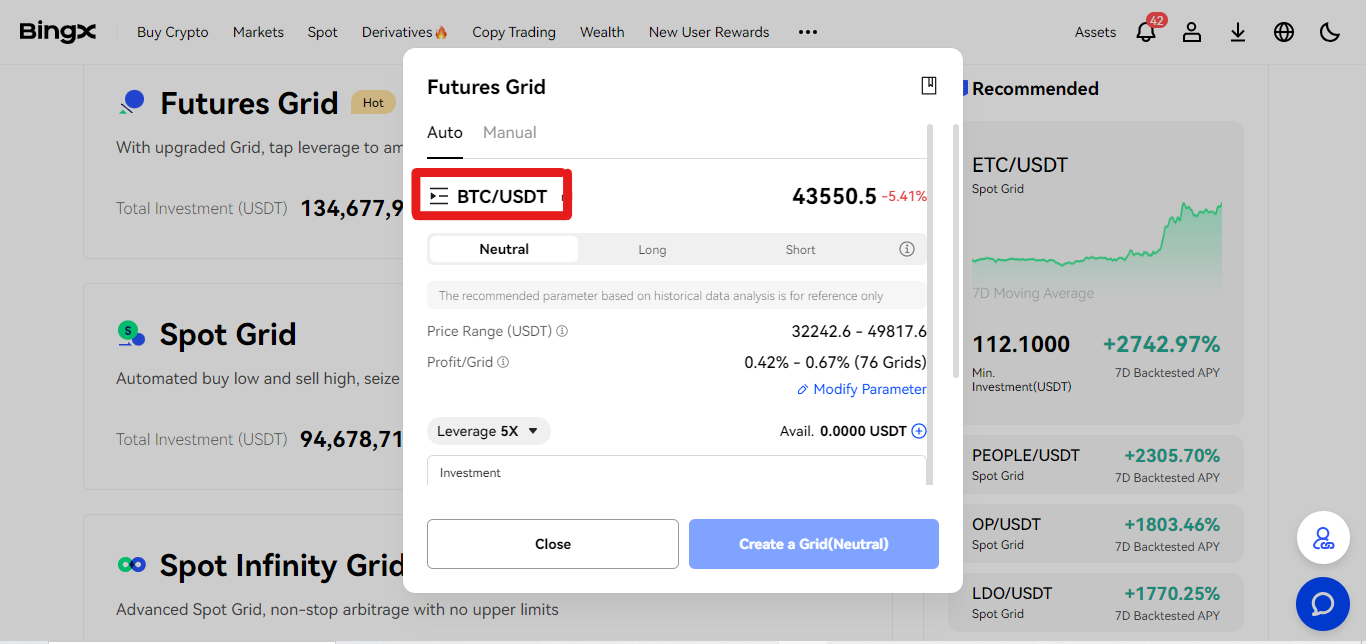Go to Assets

1095,32
